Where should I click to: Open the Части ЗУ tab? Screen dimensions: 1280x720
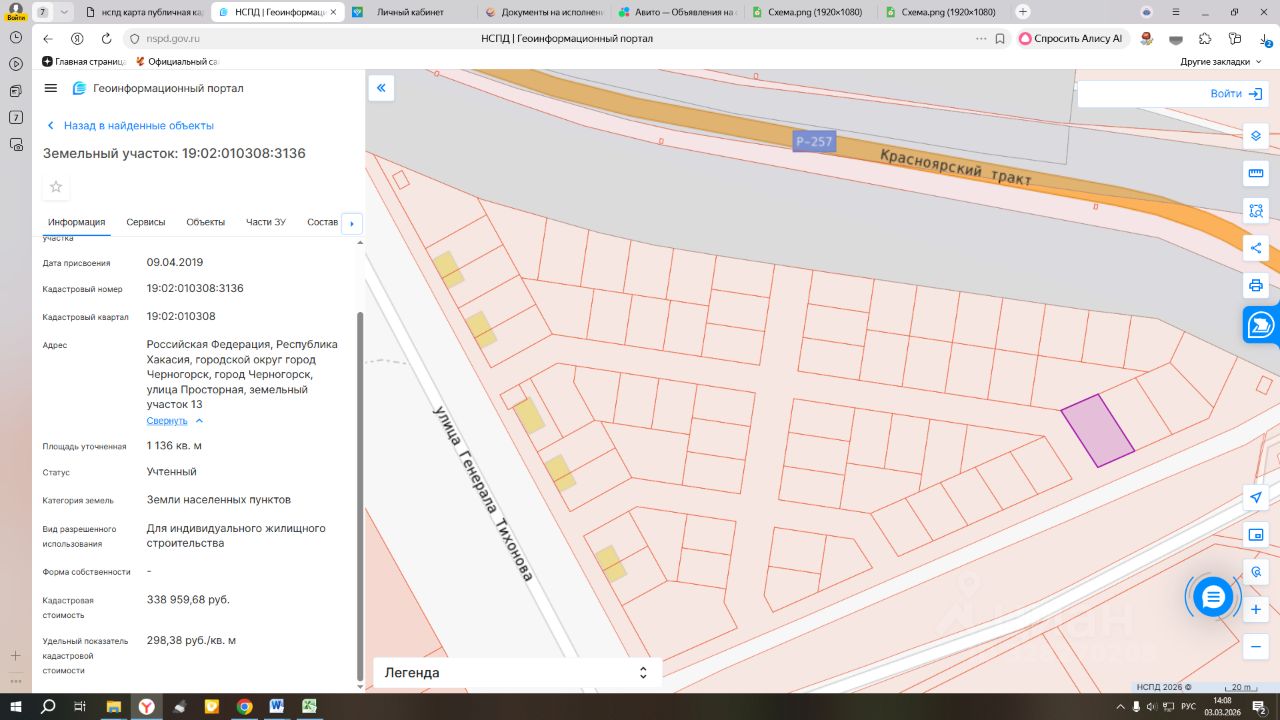click(x=266, y=222)
